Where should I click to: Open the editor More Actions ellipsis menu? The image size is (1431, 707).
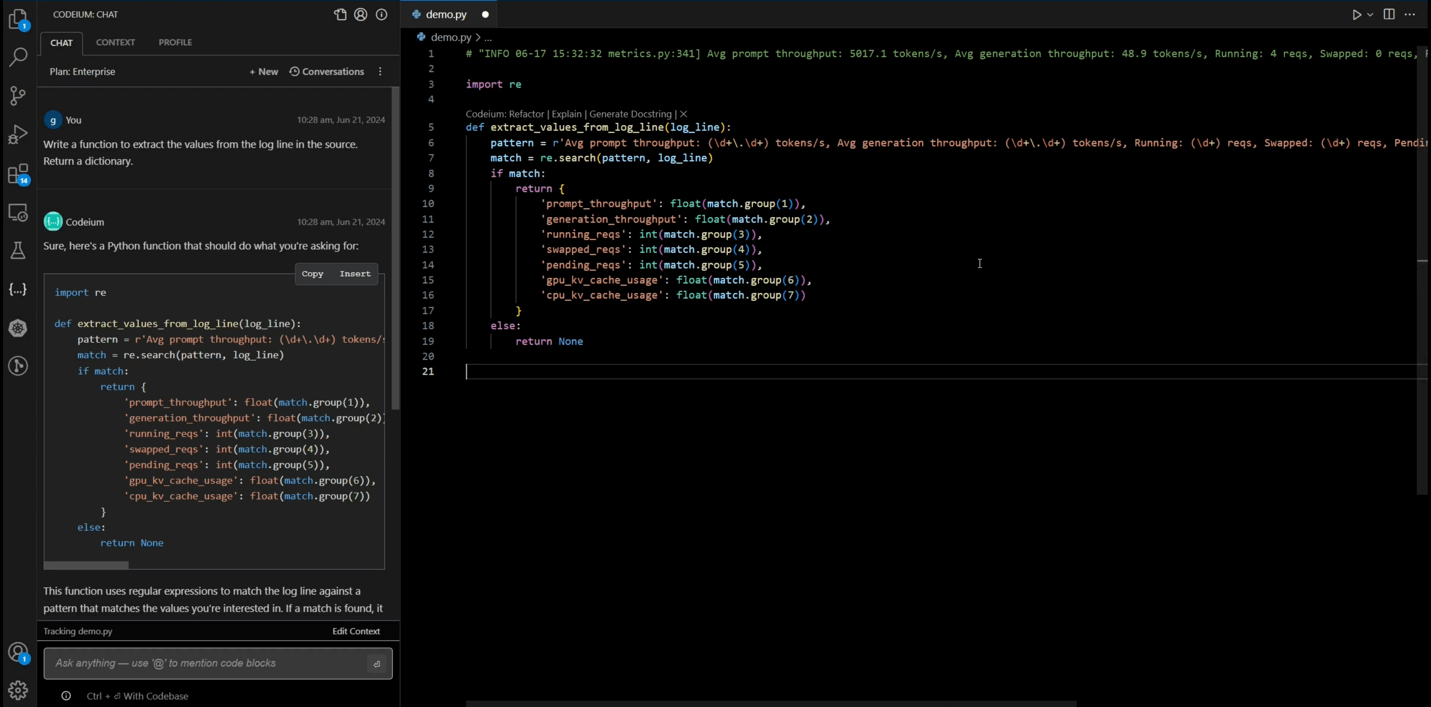coord(1410,14)
